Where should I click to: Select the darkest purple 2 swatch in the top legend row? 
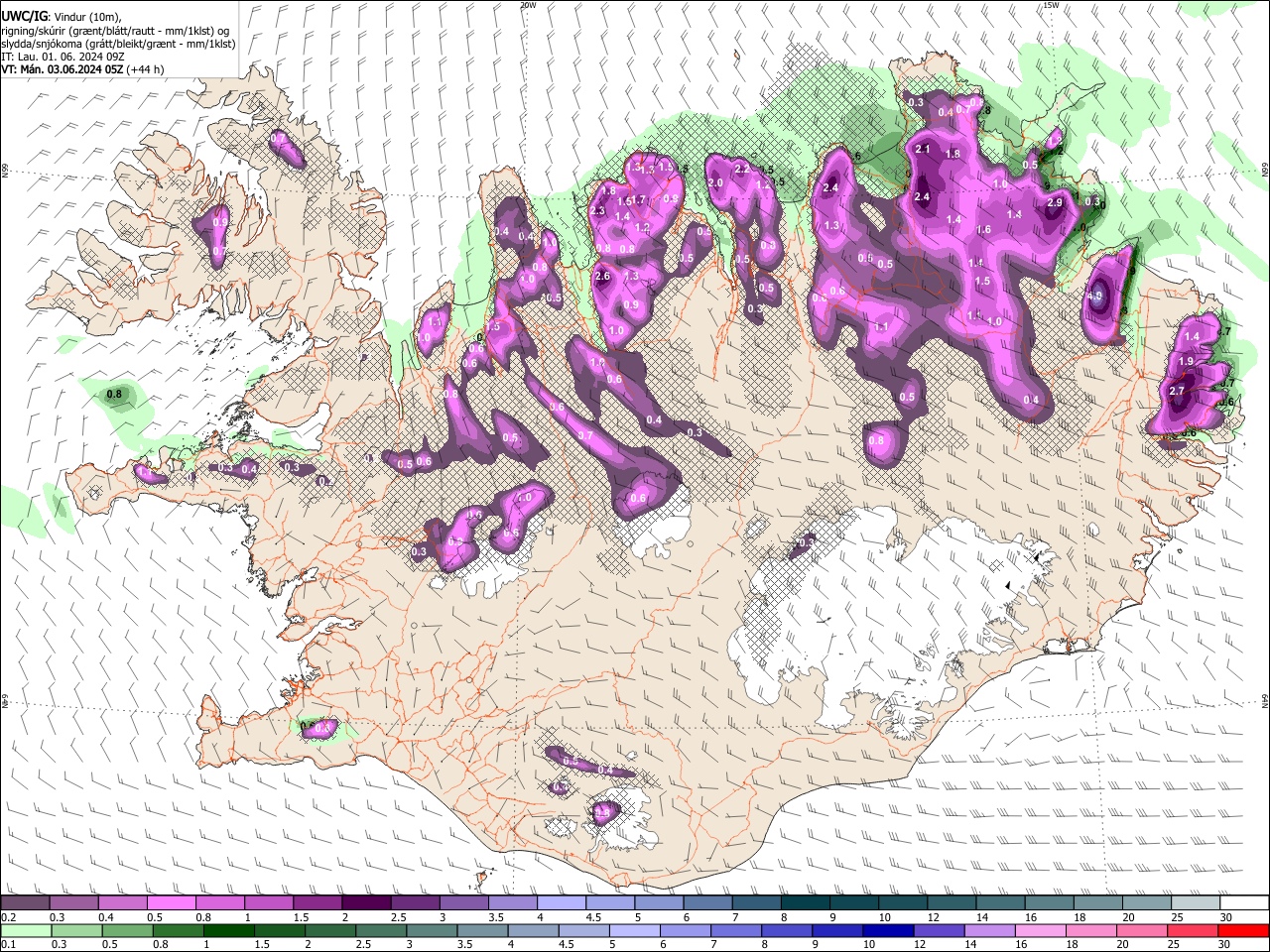coord(365,902)
